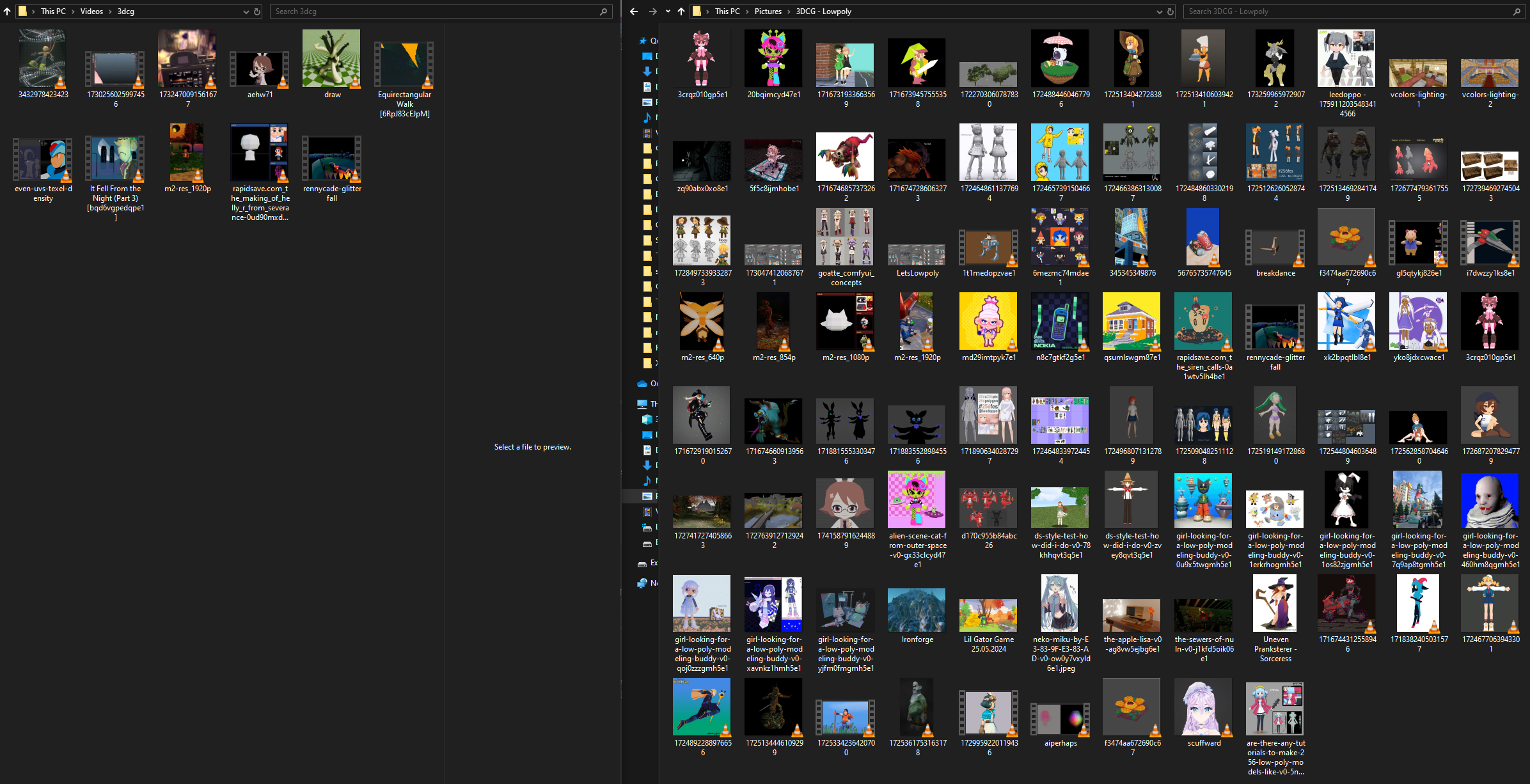
Task: Select md29imtpyk7e1 file
Action: point(989,327)
